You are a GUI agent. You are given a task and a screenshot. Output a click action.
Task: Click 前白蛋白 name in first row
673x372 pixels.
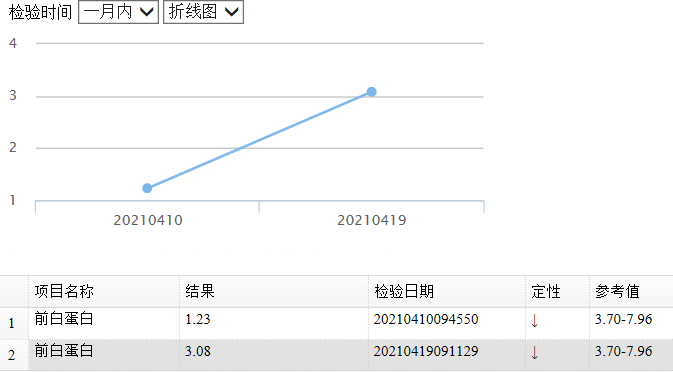(x=64, y=319)
